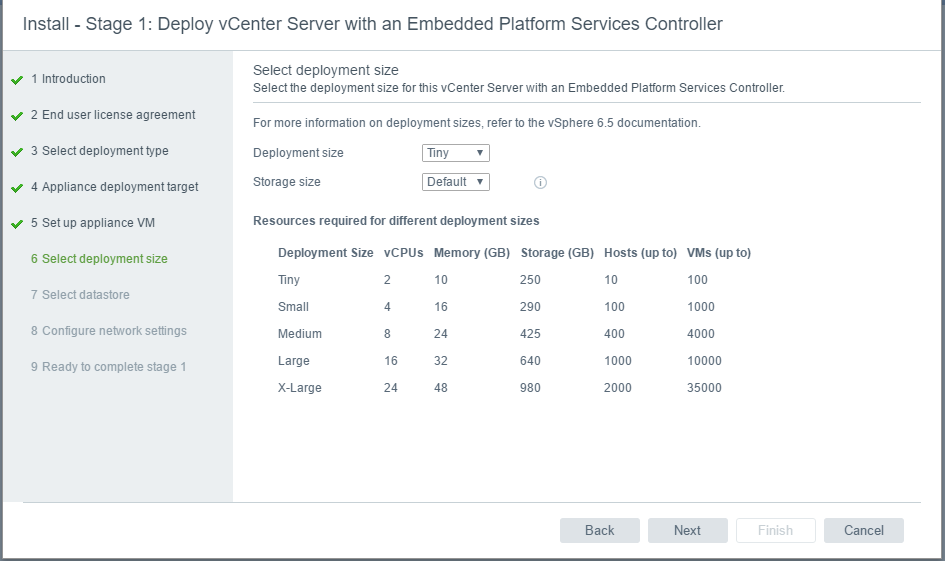Click the checkmark by Appliance deployment target
This screenshot has width=945, height=561.
tap(17, 188)
